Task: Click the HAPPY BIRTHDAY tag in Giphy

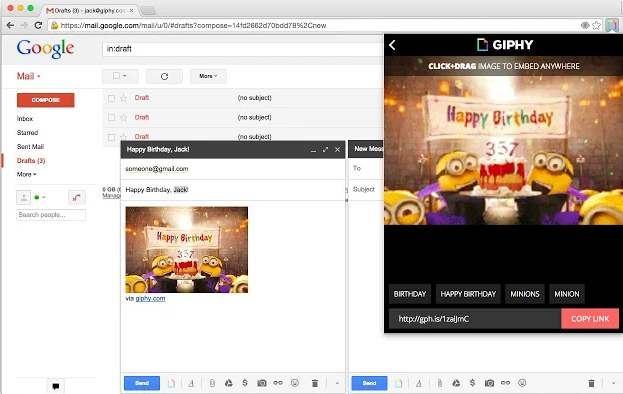Action: [468, 294]
